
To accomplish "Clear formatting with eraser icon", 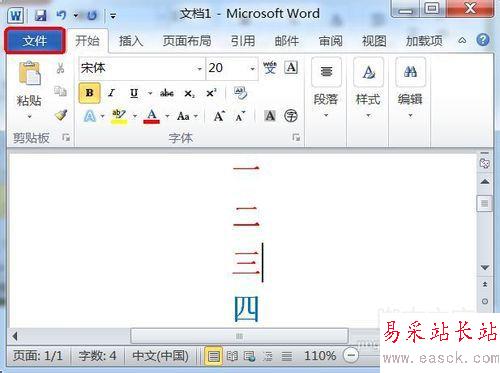I will coord(240,93).
